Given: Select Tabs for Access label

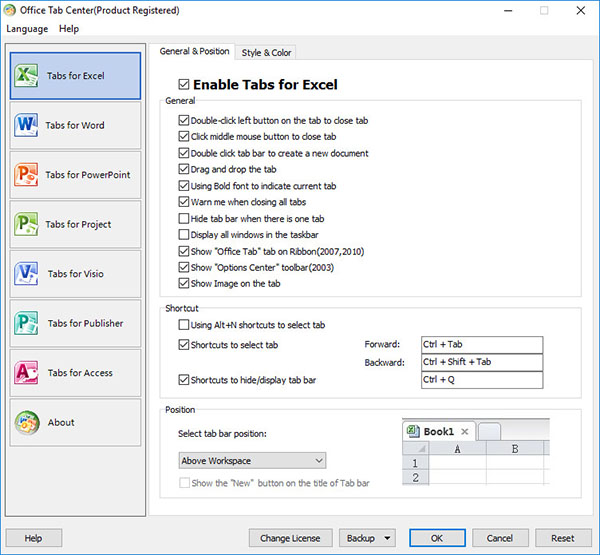Looking at the screenshot, I should (80, 373).
